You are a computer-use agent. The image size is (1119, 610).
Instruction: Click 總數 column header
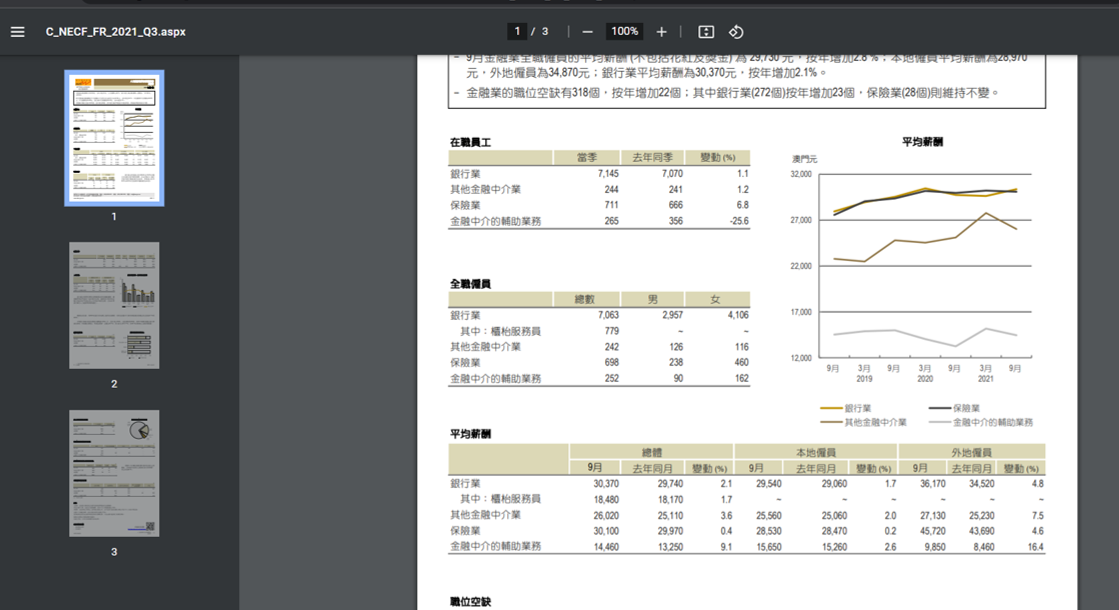(x=585, y=300)
